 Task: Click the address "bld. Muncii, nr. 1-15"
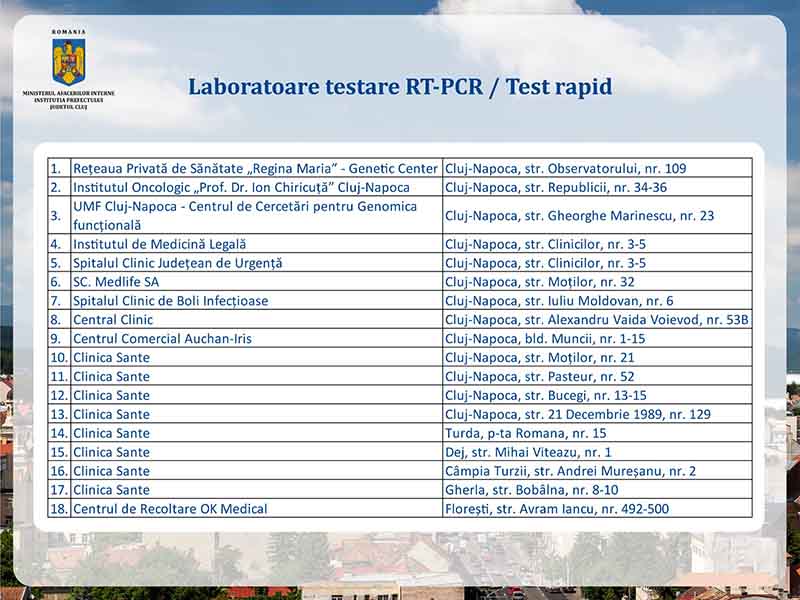[585, 339]
